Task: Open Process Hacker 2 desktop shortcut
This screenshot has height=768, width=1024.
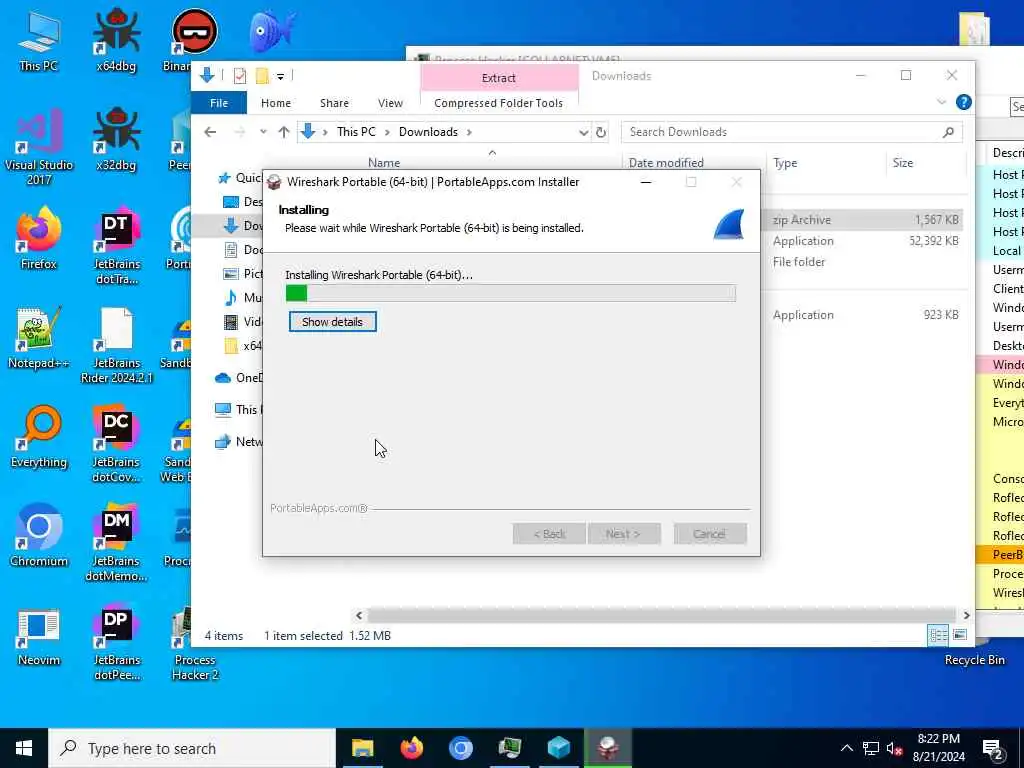Action: coord(195,643)
